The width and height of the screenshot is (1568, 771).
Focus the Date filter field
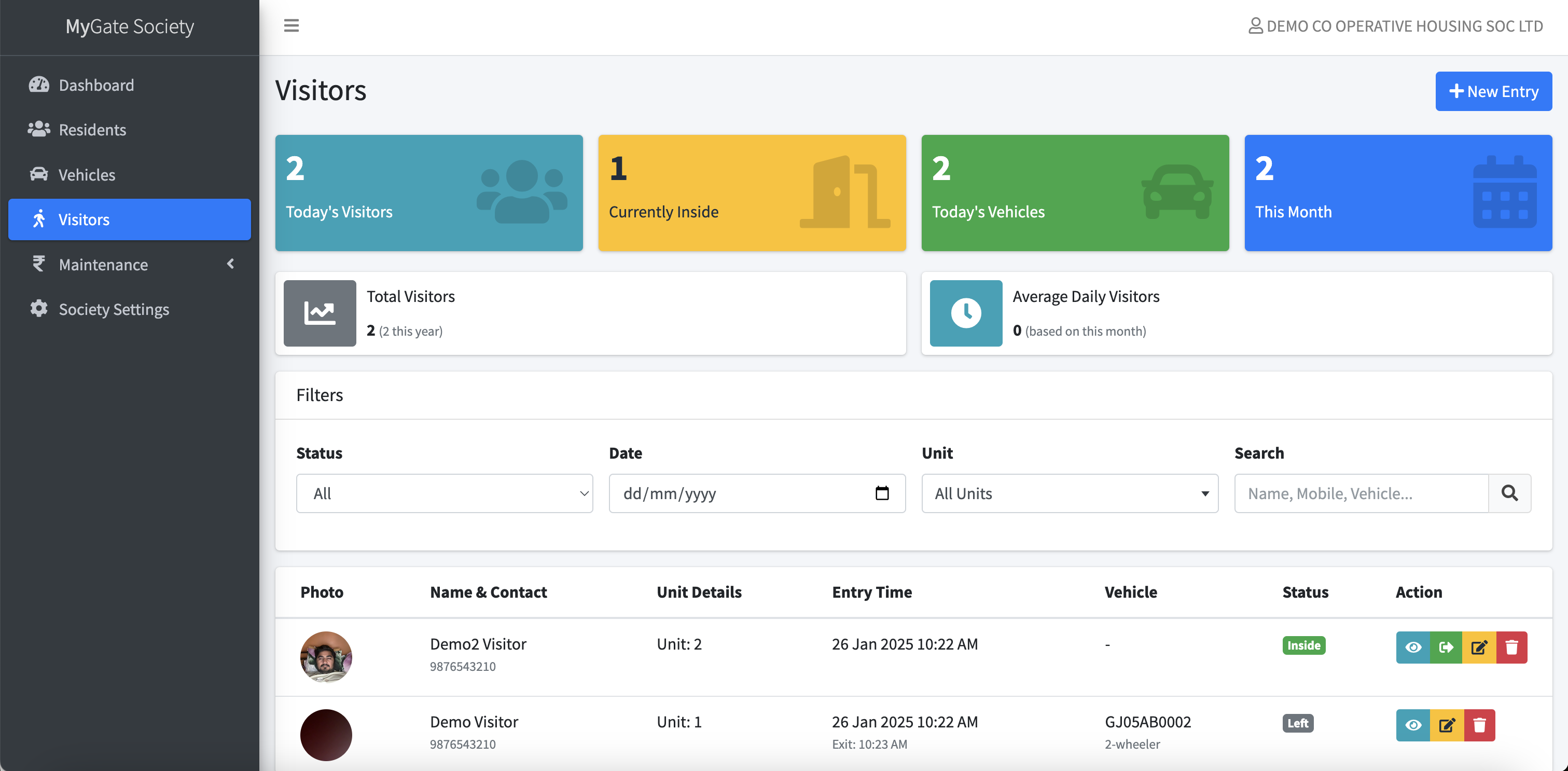pos(757,493)
